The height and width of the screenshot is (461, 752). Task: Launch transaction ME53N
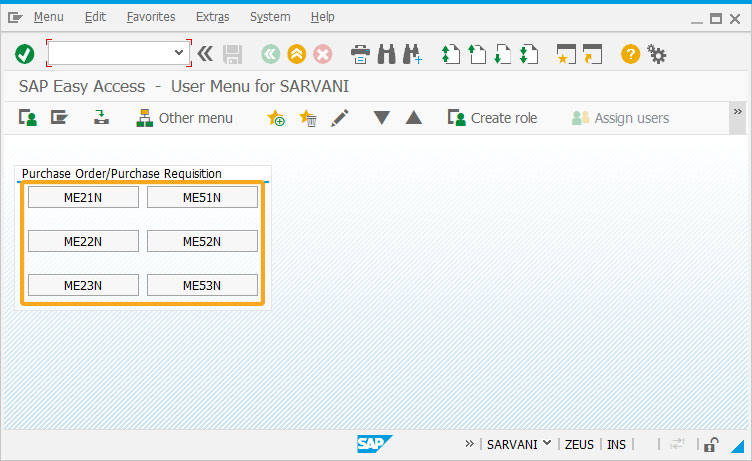tap(202, 285)
